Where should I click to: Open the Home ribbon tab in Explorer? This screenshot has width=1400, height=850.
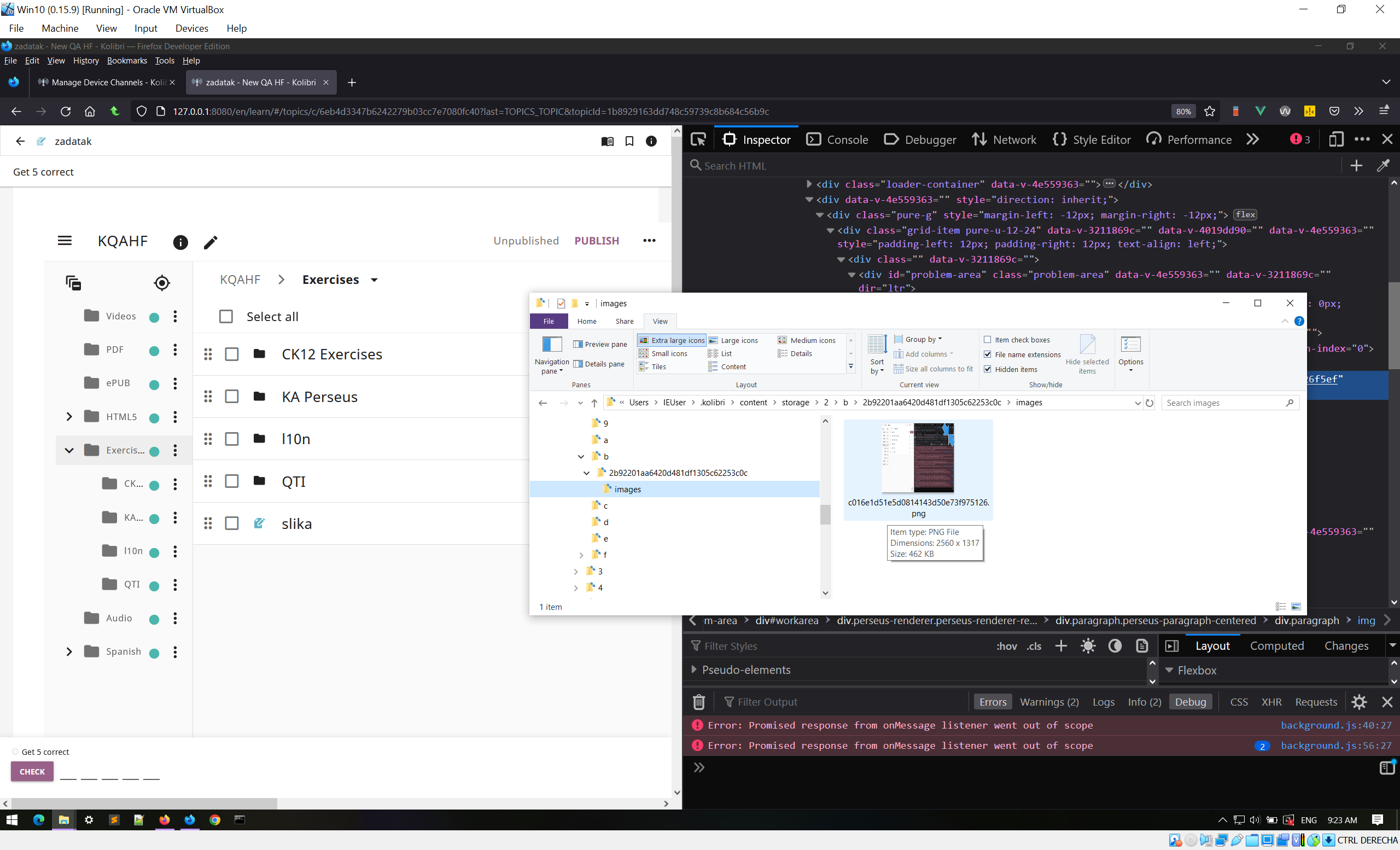[586, 322]
